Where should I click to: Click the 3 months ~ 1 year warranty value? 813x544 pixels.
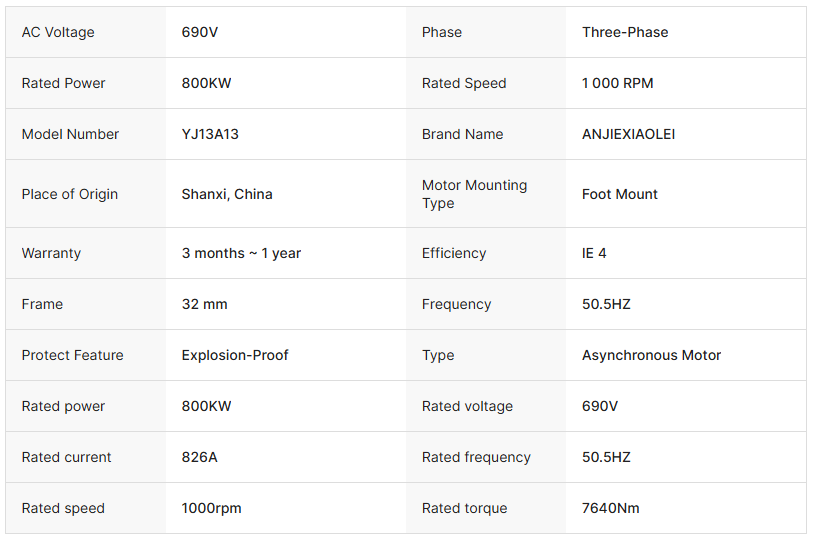pyautogui.click(x=241, y=253)
